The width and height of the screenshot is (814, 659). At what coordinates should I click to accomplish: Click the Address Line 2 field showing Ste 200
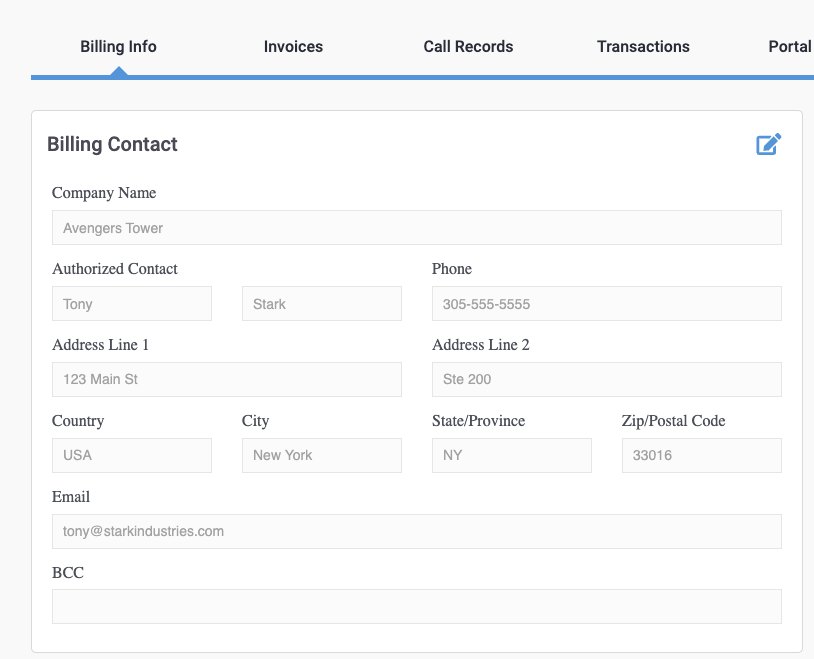[607, 379]
